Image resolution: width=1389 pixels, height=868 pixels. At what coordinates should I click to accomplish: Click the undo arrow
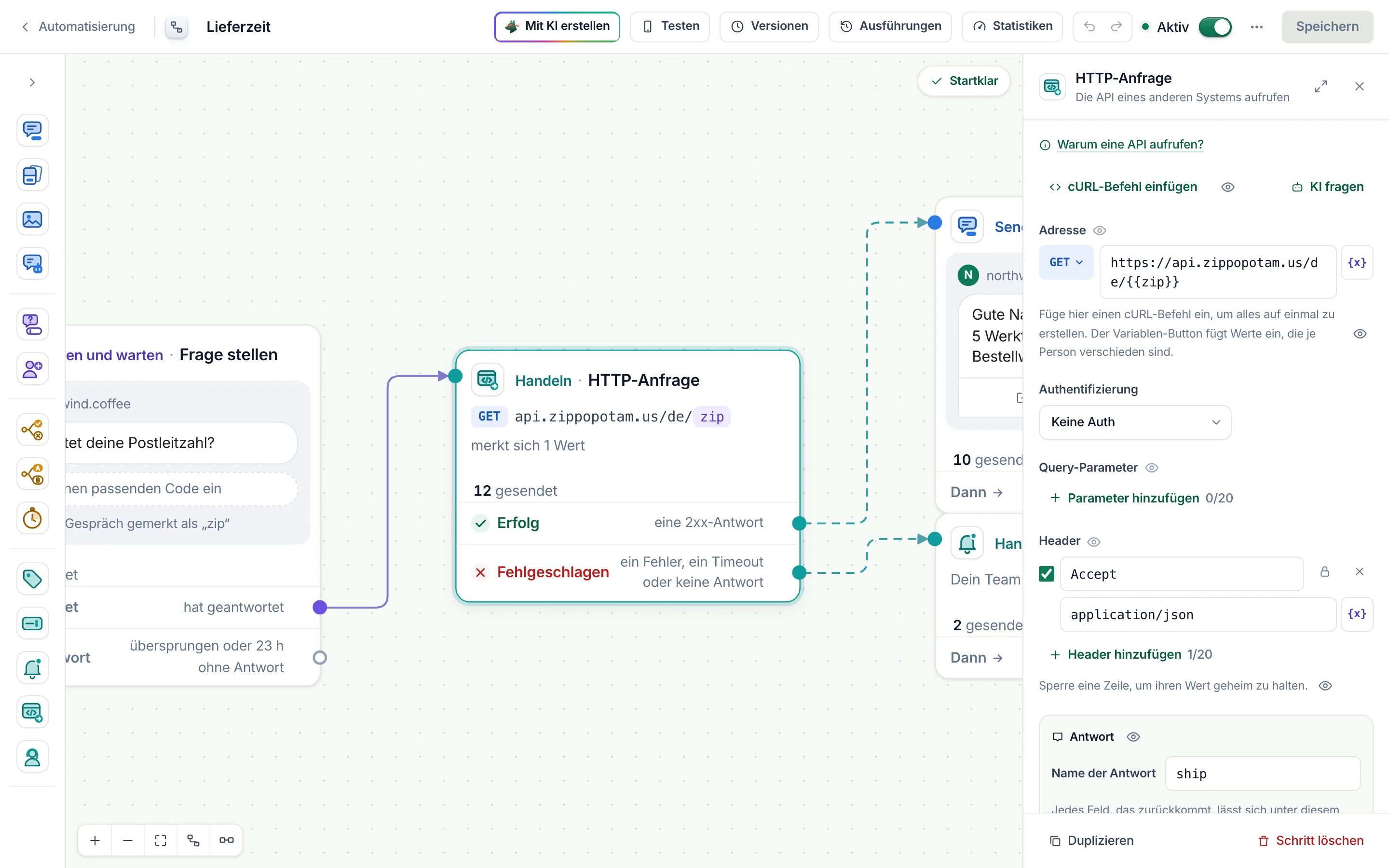(1089, 27)
